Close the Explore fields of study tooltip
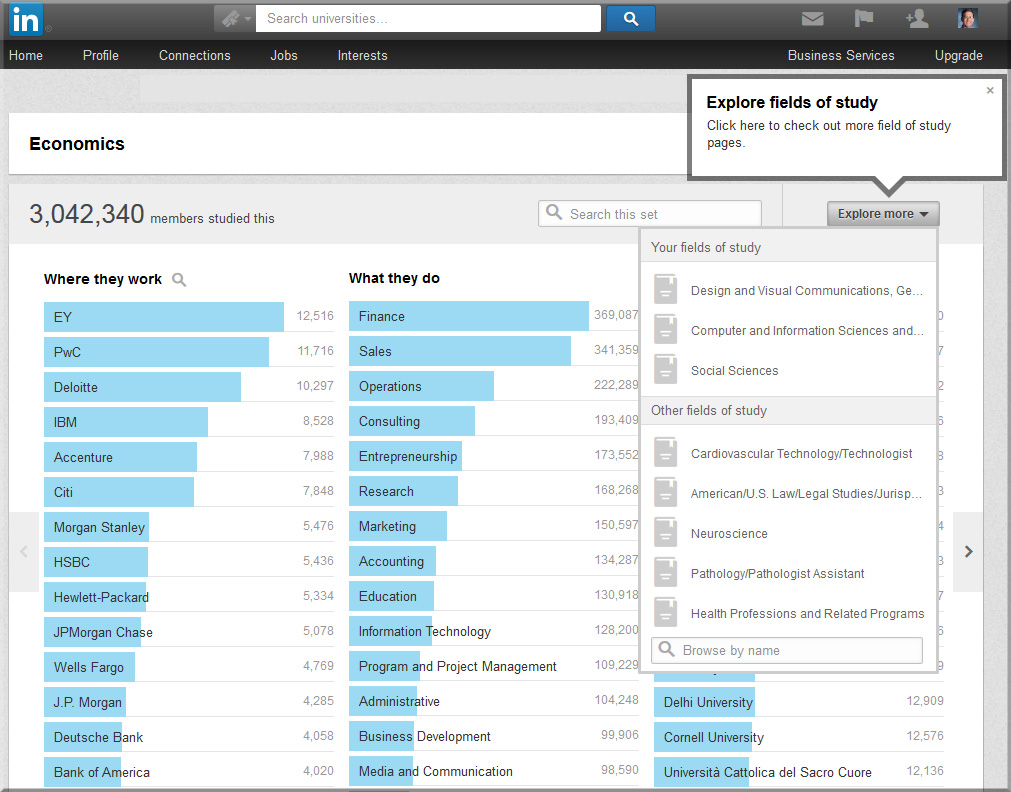Screen dimensions: 1011x792 [990, 90]
